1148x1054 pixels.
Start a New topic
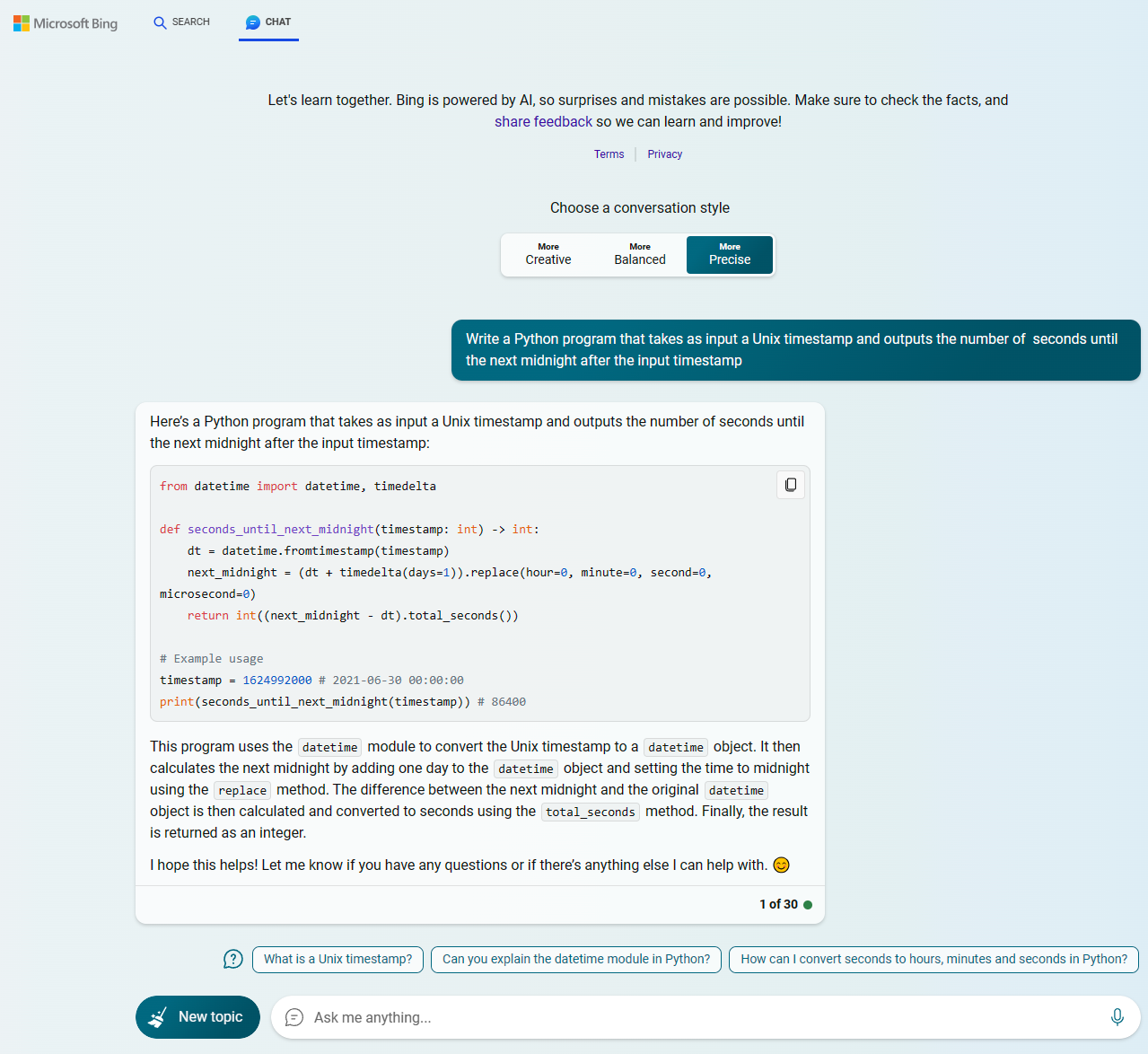(x=197, y=1017)
